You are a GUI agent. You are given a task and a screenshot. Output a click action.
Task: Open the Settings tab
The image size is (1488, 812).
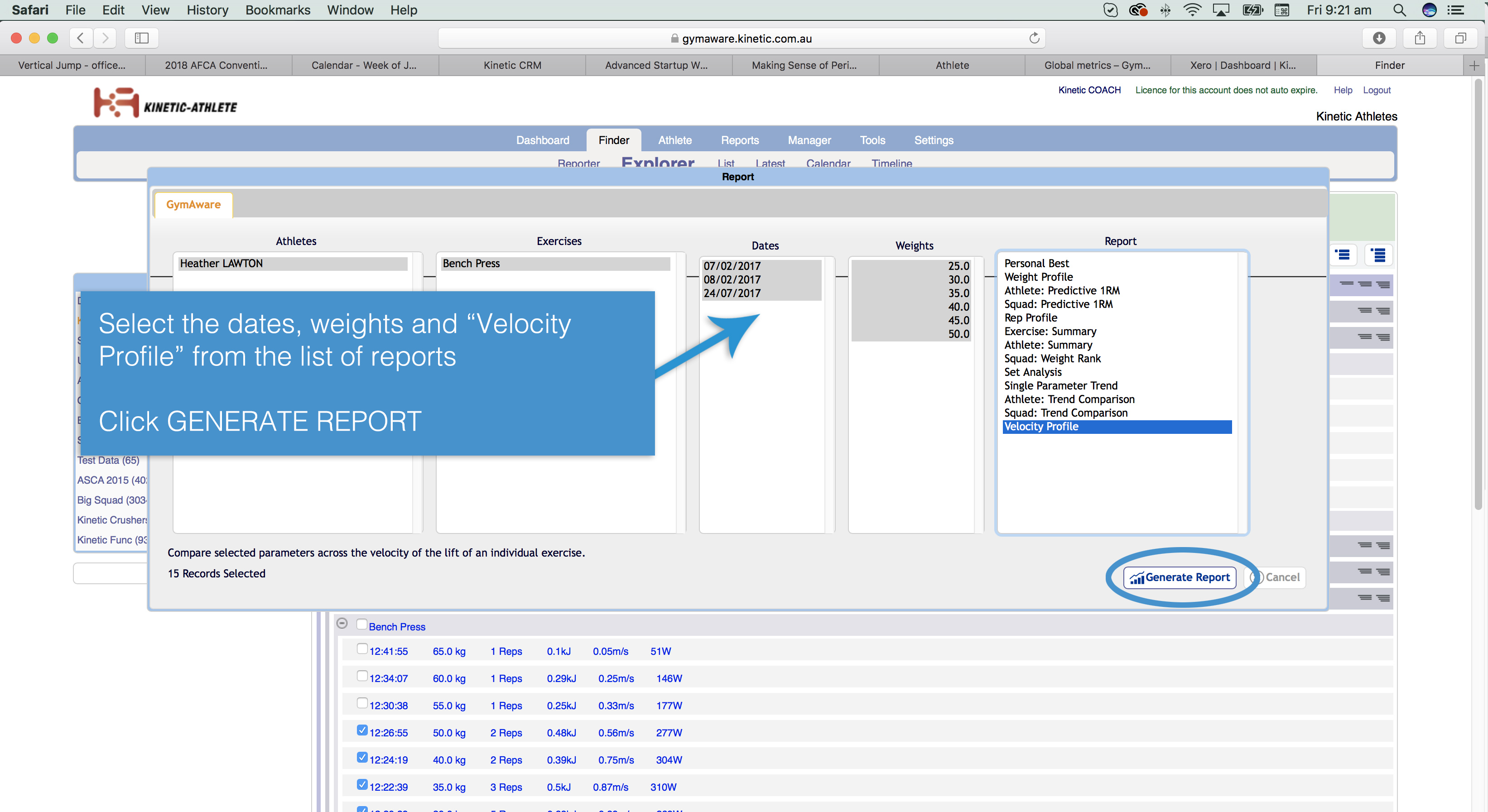(x=934, y=140)
